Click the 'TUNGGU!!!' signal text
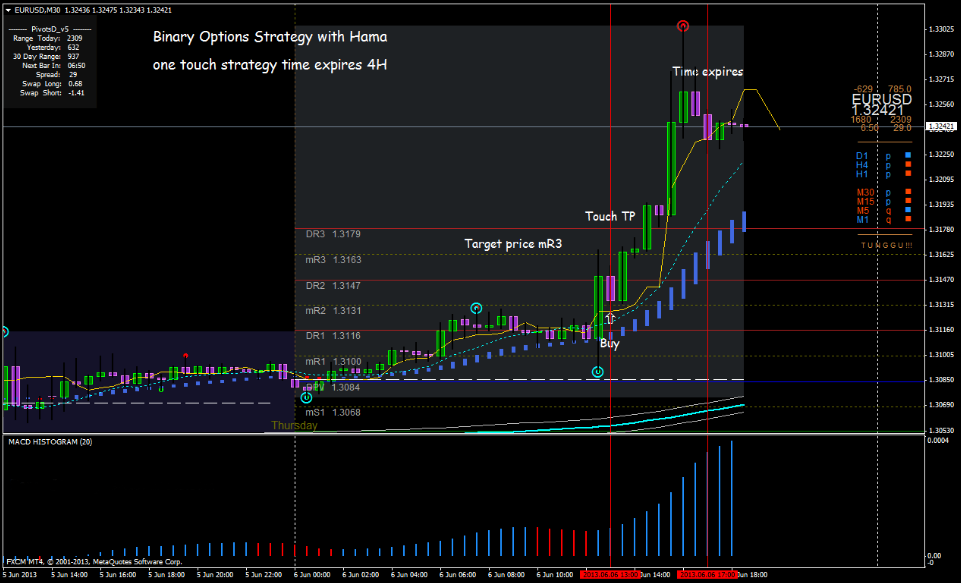The image size is (961, 583). pos(886,245)
